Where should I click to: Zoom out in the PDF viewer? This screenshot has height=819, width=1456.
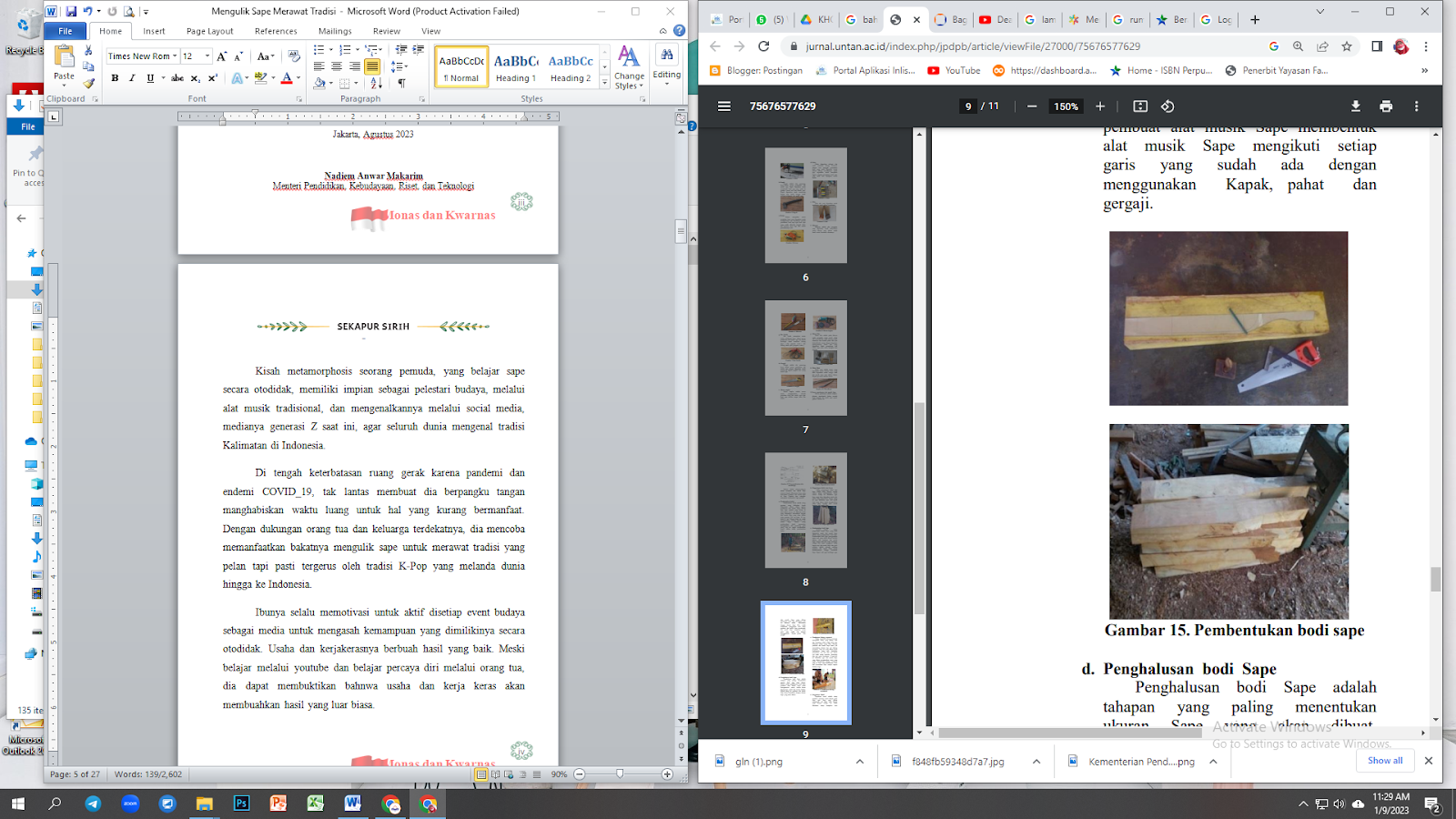1032,106
